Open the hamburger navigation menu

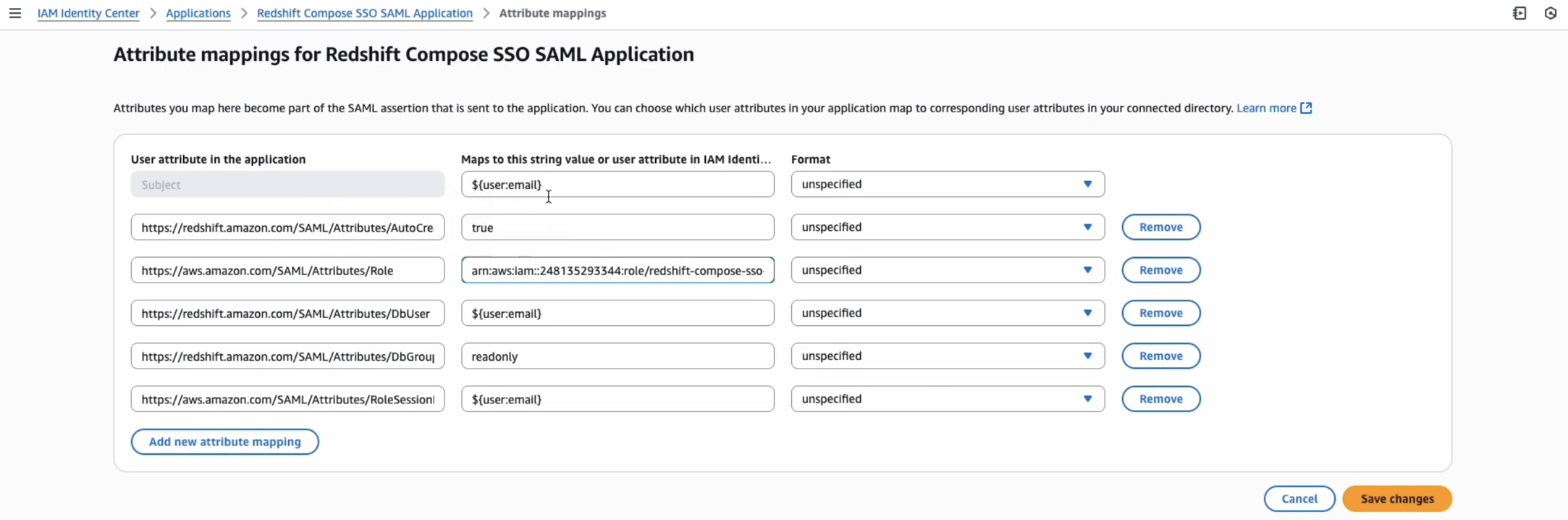pyautogui.click(x=15, y=13)
